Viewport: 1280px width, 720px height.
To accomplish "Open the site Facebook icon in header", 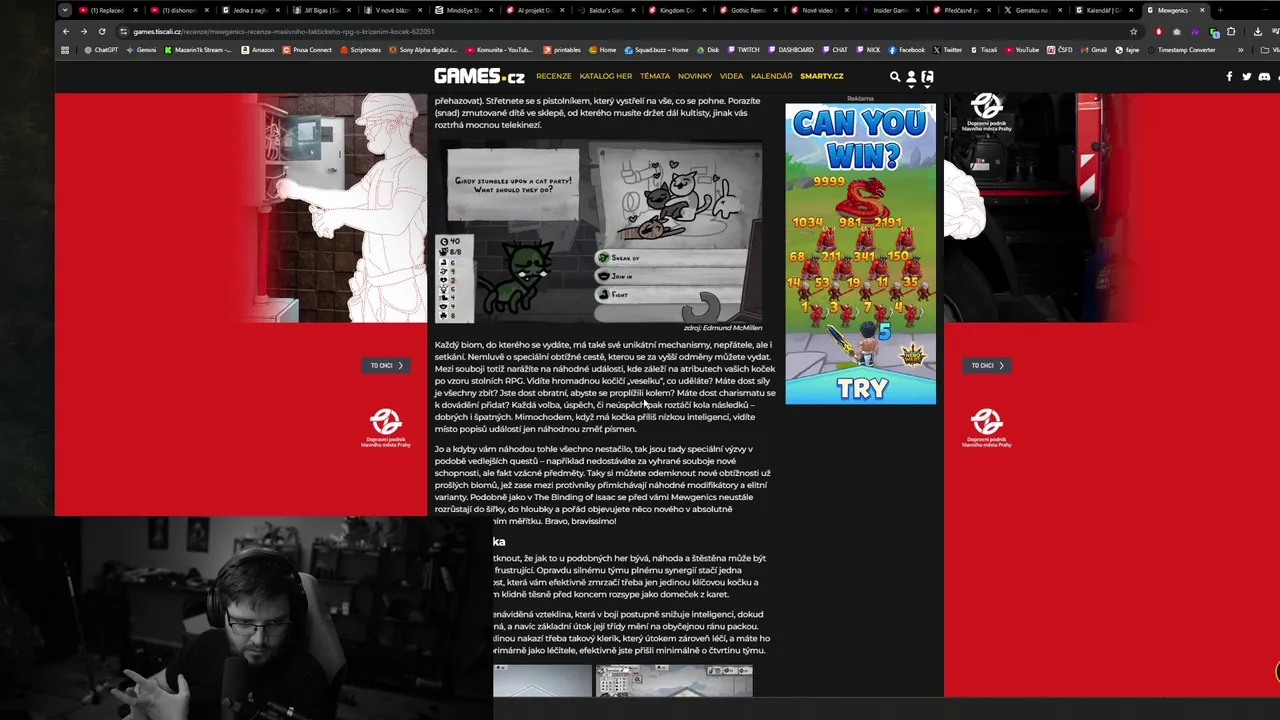I will (x=1229, y=76).
